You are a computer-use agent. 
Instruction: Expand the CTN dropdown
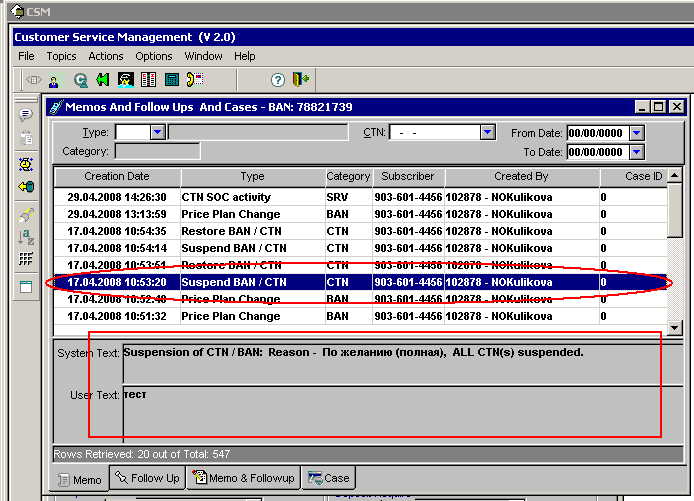[x=487, y=132]
